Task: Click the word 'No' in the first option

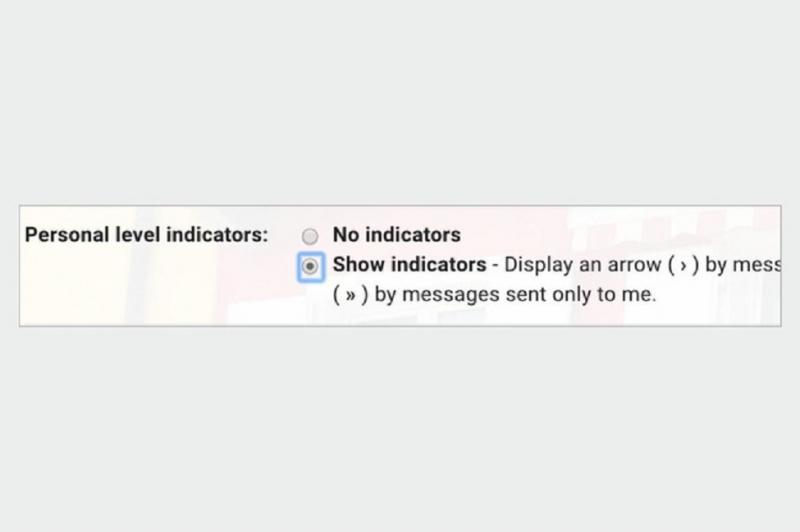Action: [346, 235]
